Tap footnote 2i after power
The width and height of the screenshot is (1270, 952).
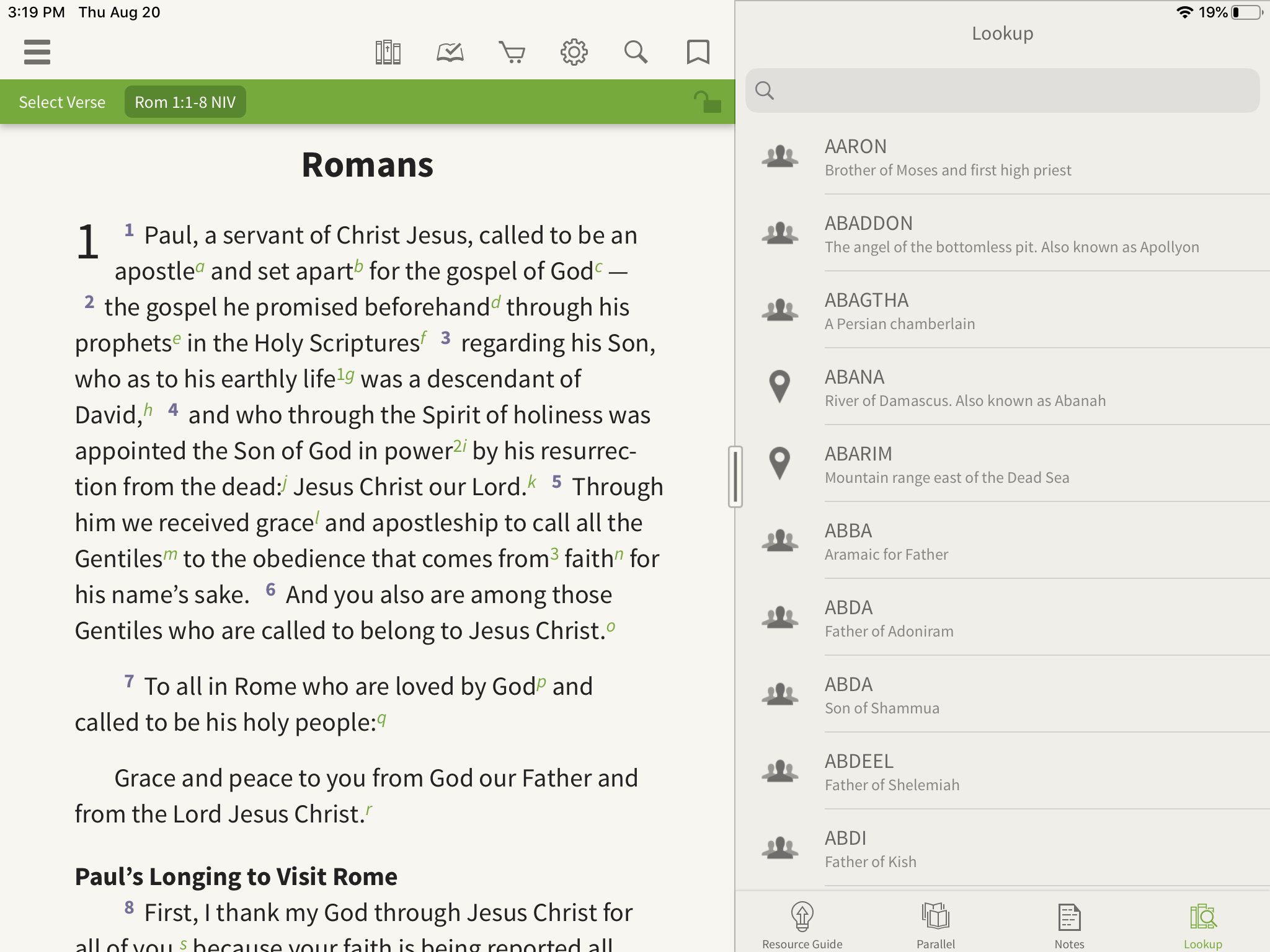[x=460, y=446]
